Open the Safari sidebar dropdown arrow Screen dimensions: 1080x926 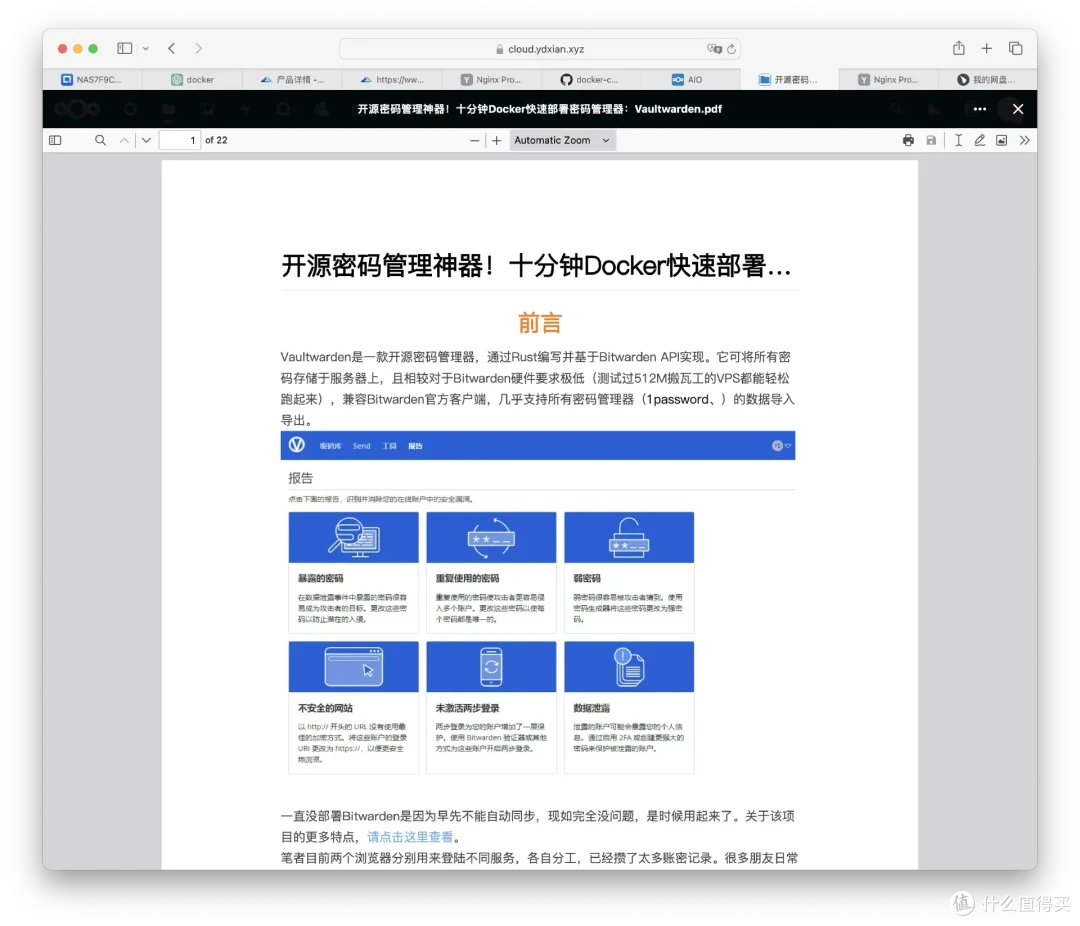[145, 48]
